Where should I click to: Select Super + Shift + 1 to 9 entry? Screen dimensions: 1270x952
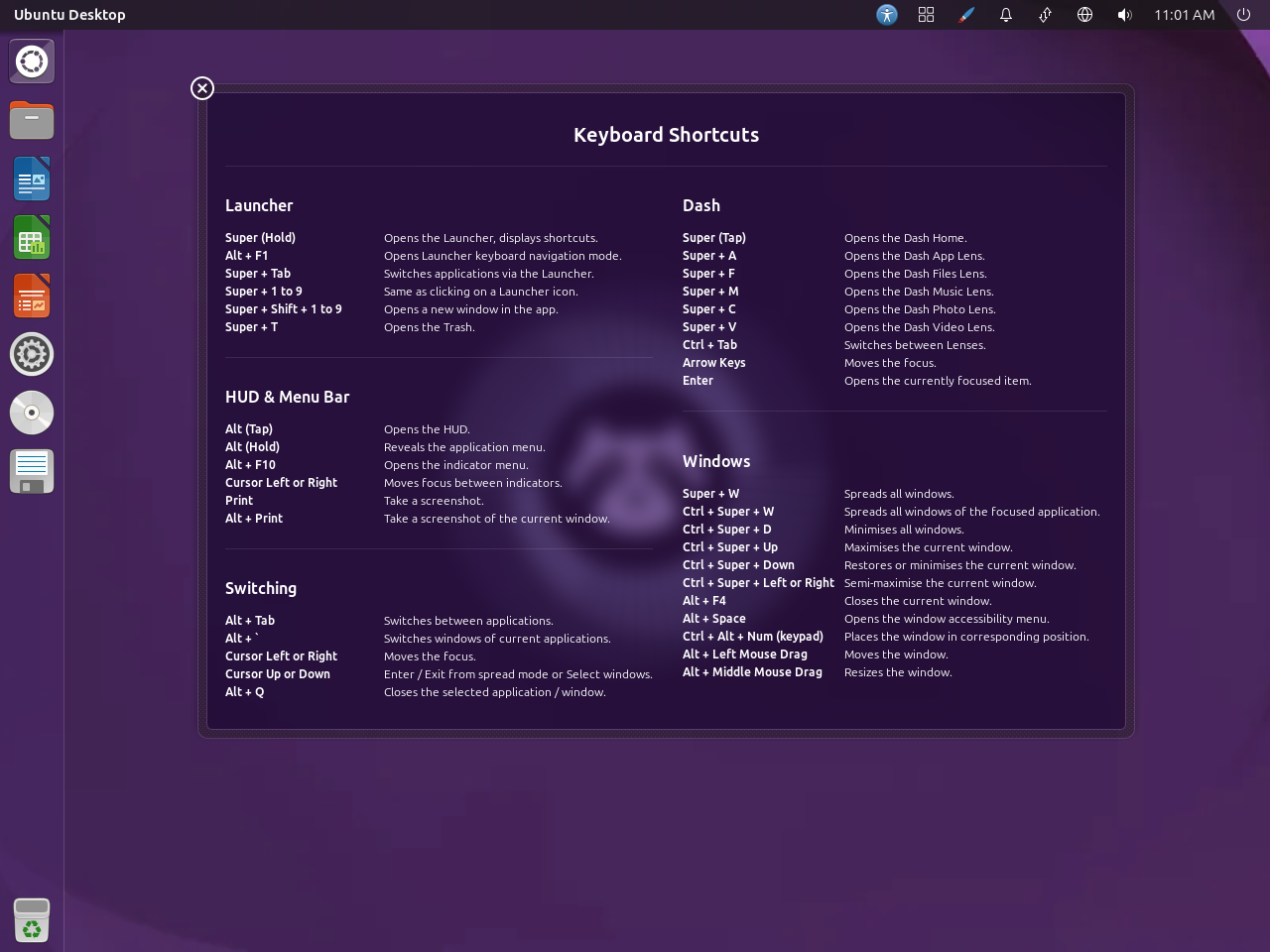pyautogui.click(x=284, y=309)
